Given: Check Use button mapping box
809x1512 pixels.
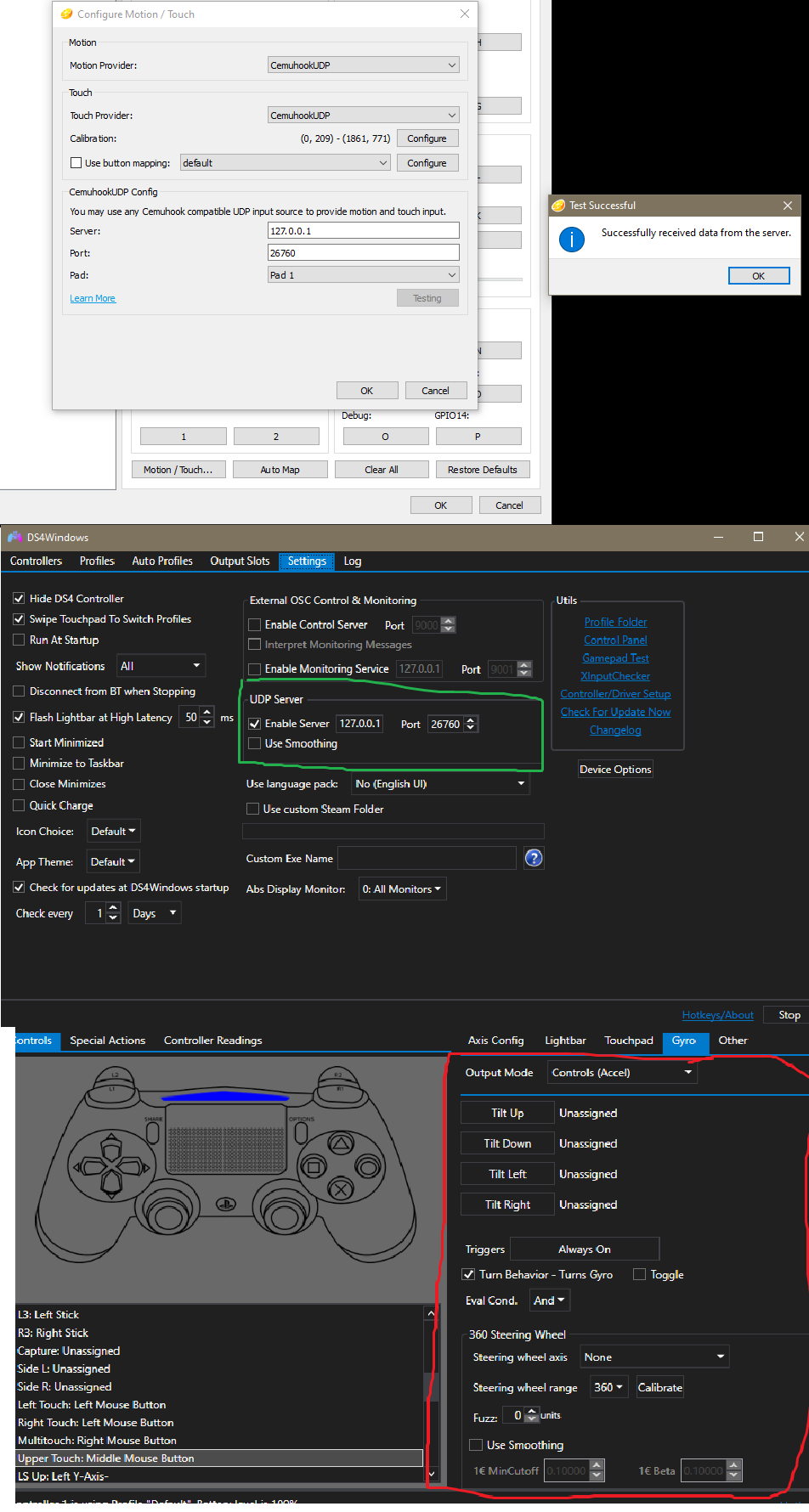Looking at the screenshot, I should point(76,163).
